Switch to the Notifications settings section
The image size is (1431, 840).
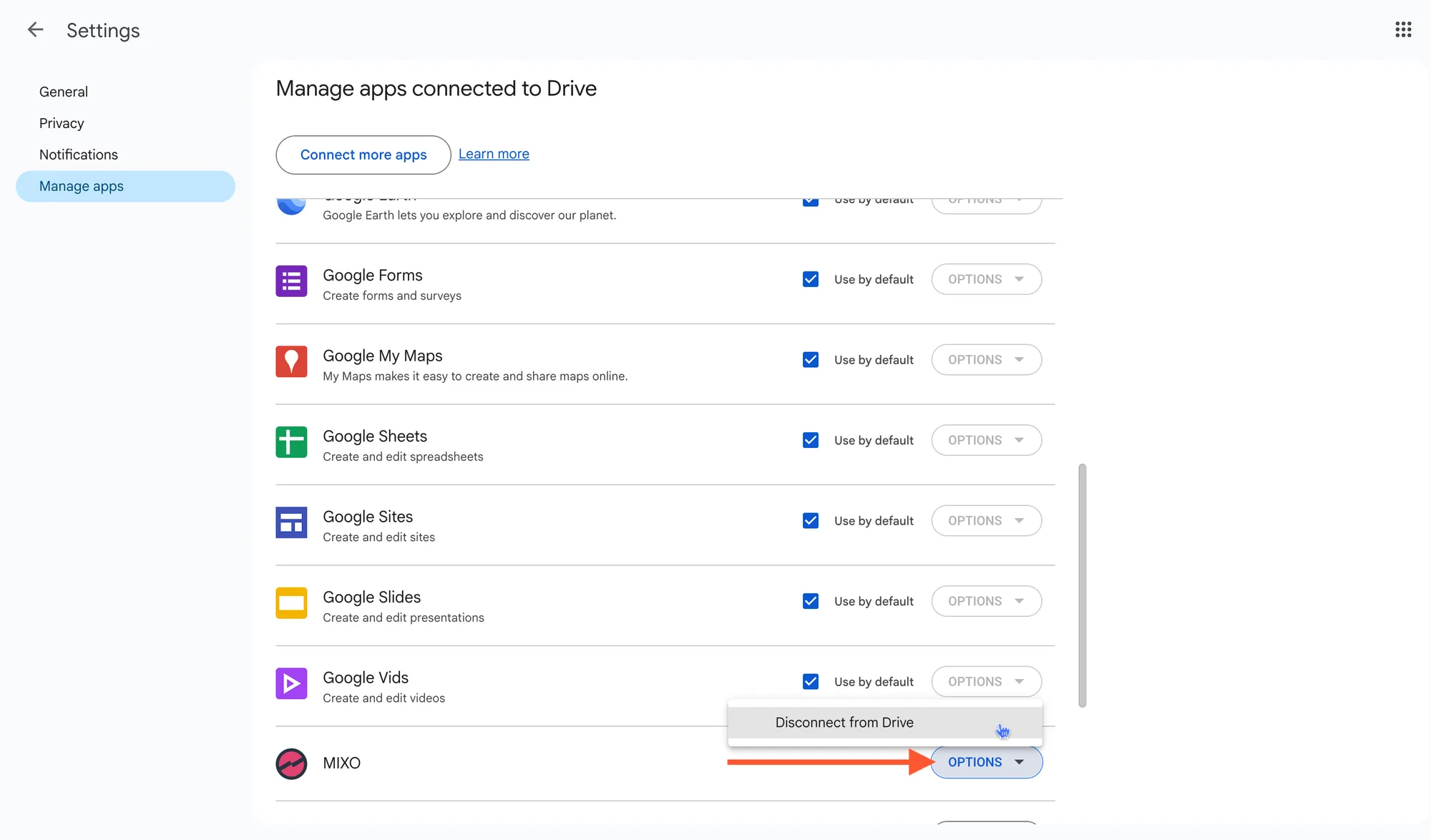pos(79,155)
